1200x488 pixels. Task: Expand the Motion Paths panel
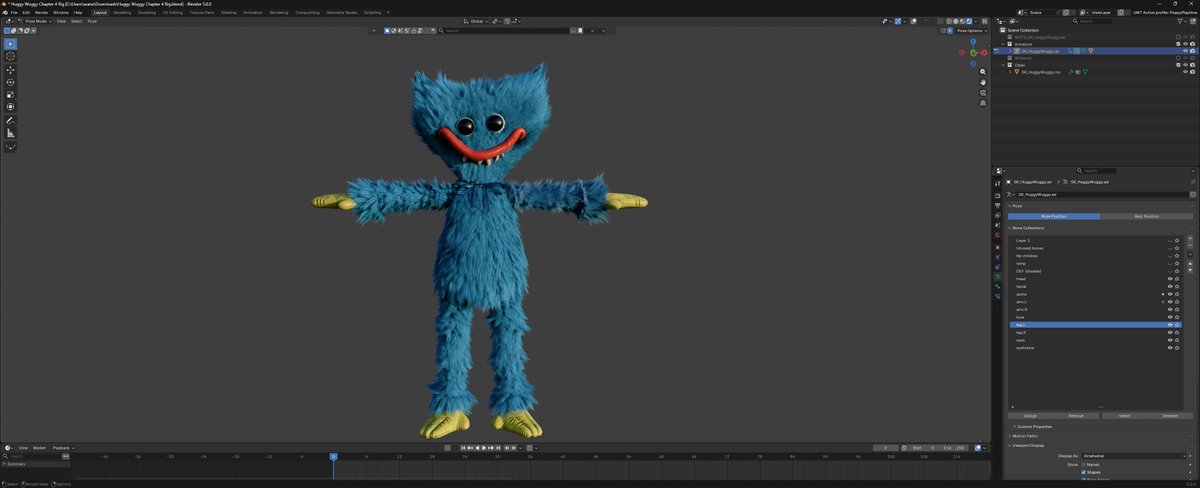(1025, 436)
